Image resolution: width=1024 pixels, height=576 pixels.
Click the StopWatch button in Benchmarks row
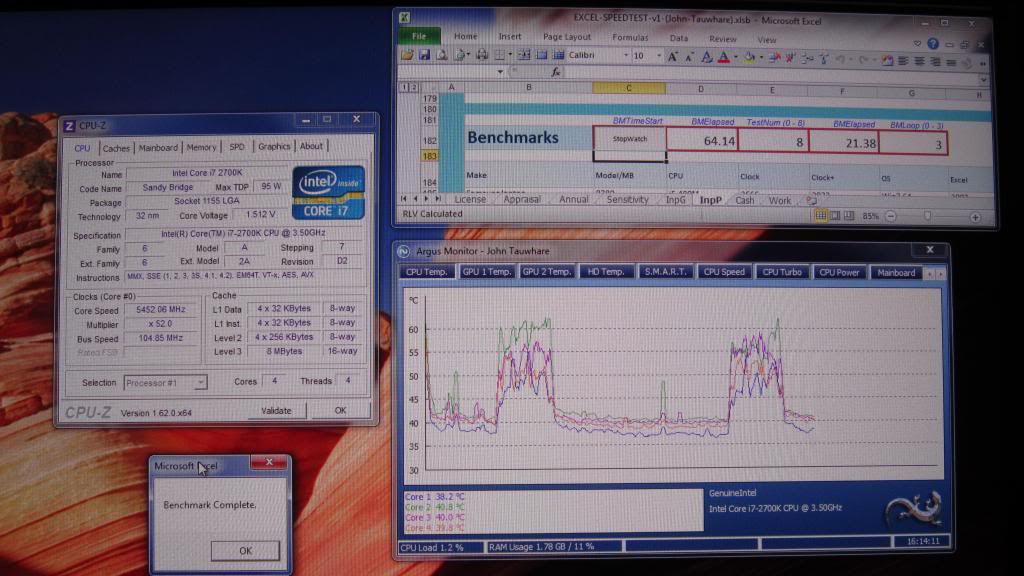(630, 139)
